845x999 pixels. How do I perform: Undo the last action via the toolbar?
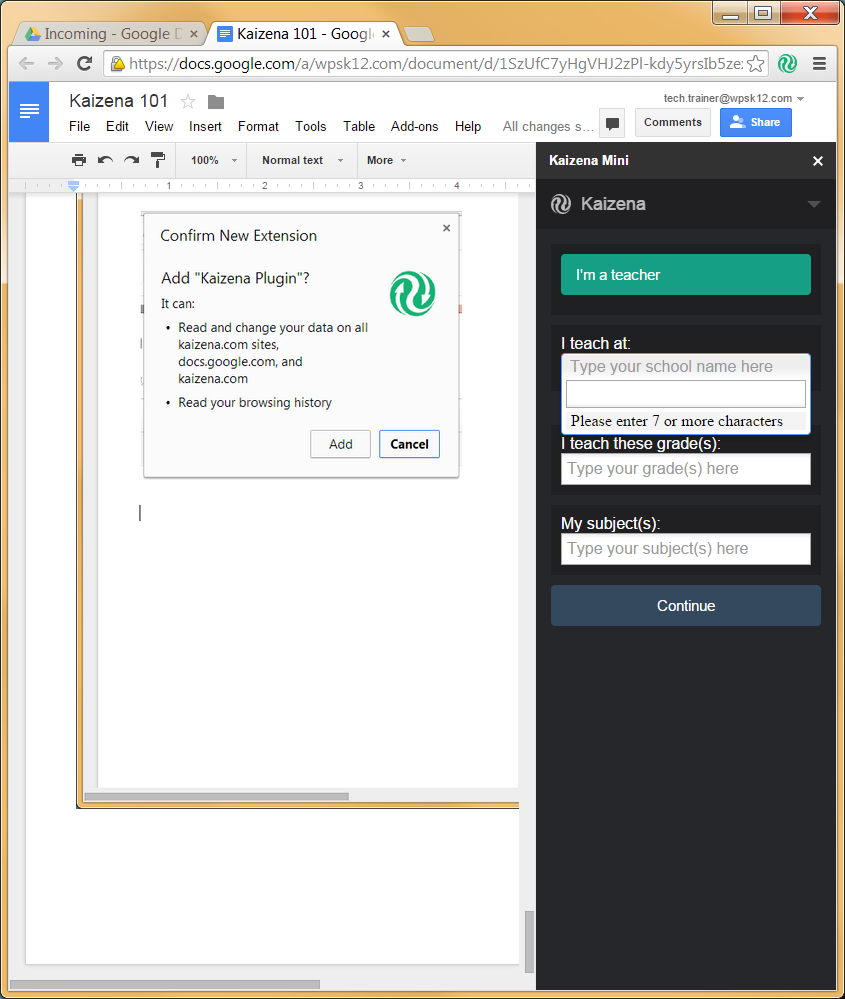coord(105,160)
